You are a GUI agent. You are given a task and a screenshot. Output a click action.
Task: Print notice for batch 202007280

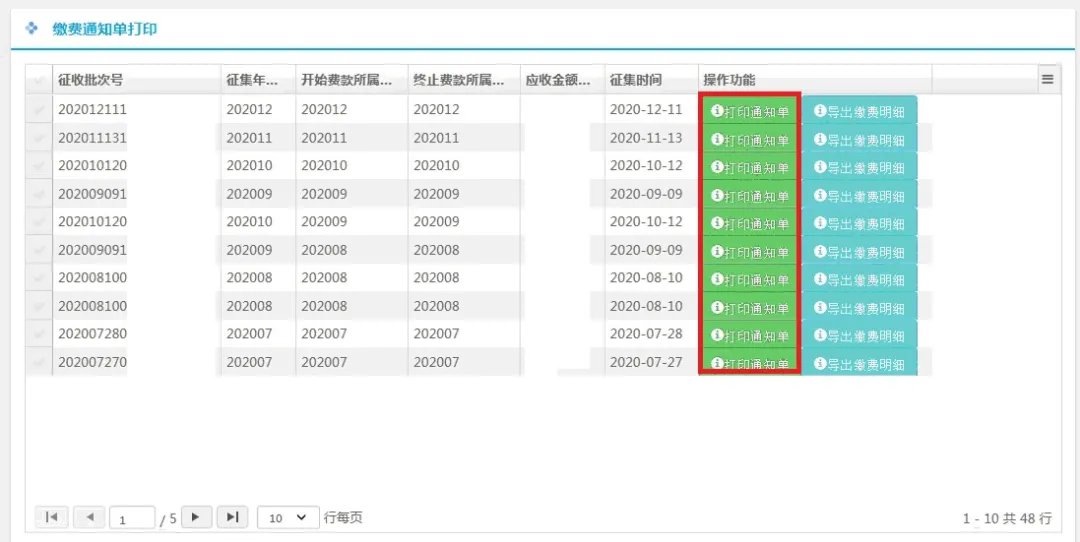[749, 335]
